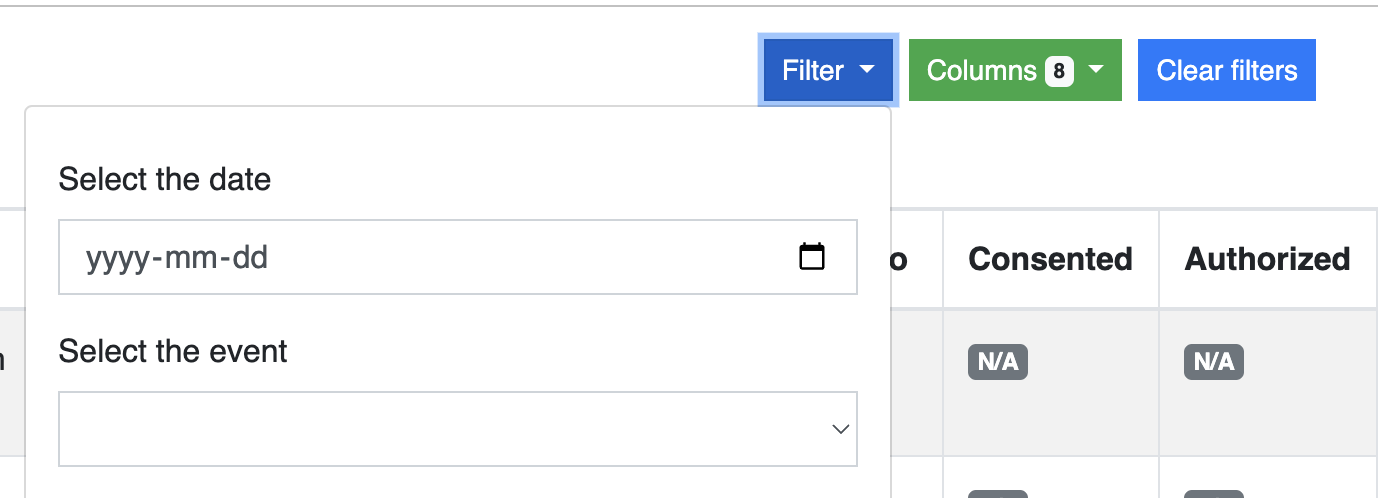
Task: Click the Consented column header
Action: (1051, 259)
